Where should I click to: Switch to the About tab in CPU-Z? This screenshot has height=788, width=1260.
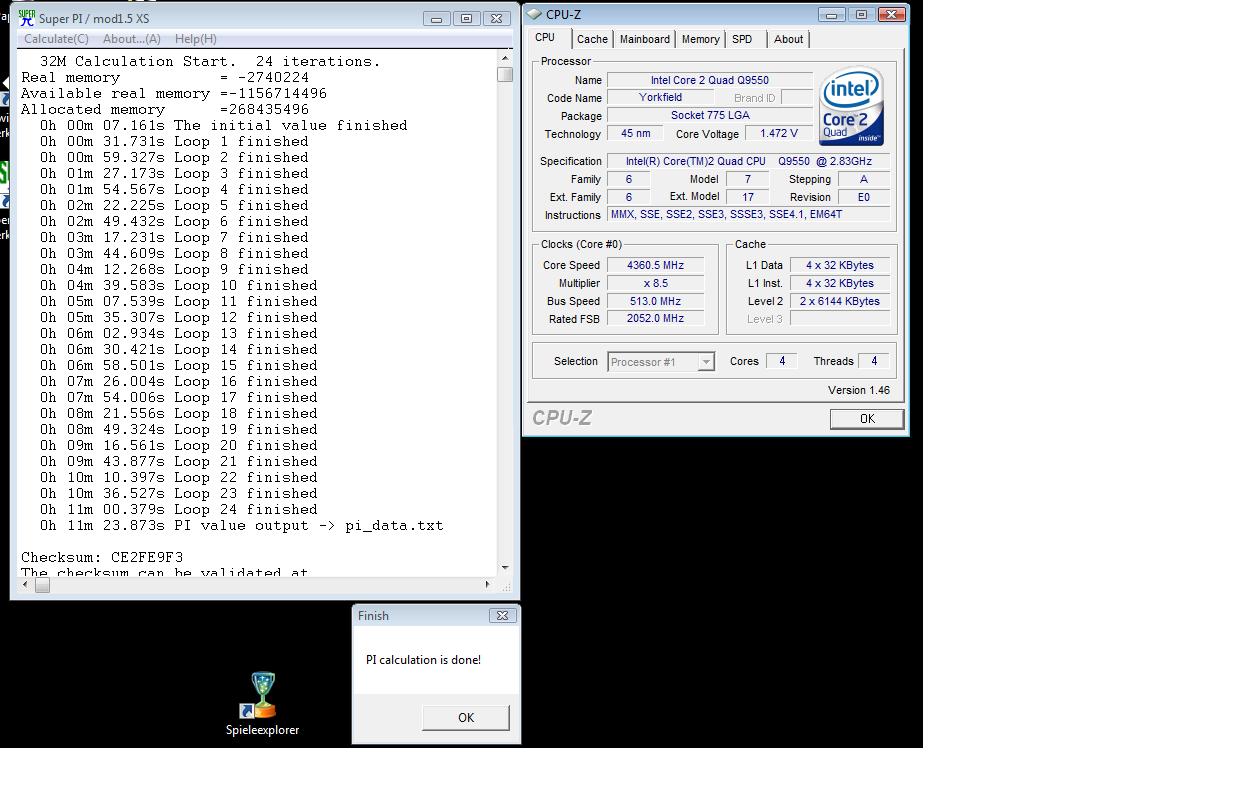(x=788, y=39)
